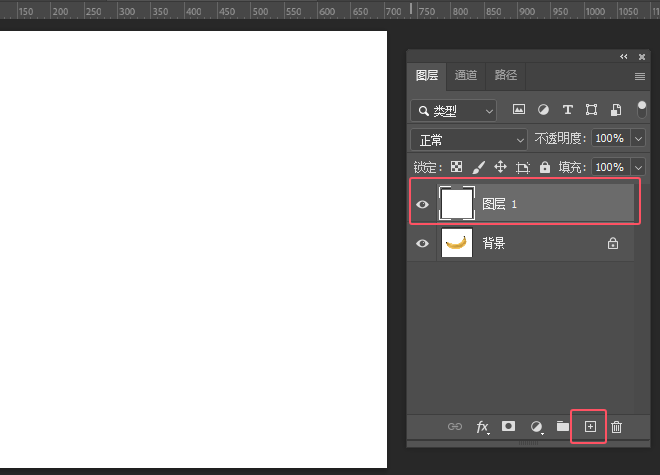This screenshot has height=475, width=660.
Task: Open the layers panel hamburger menu
Action: [x=639, y=76]
